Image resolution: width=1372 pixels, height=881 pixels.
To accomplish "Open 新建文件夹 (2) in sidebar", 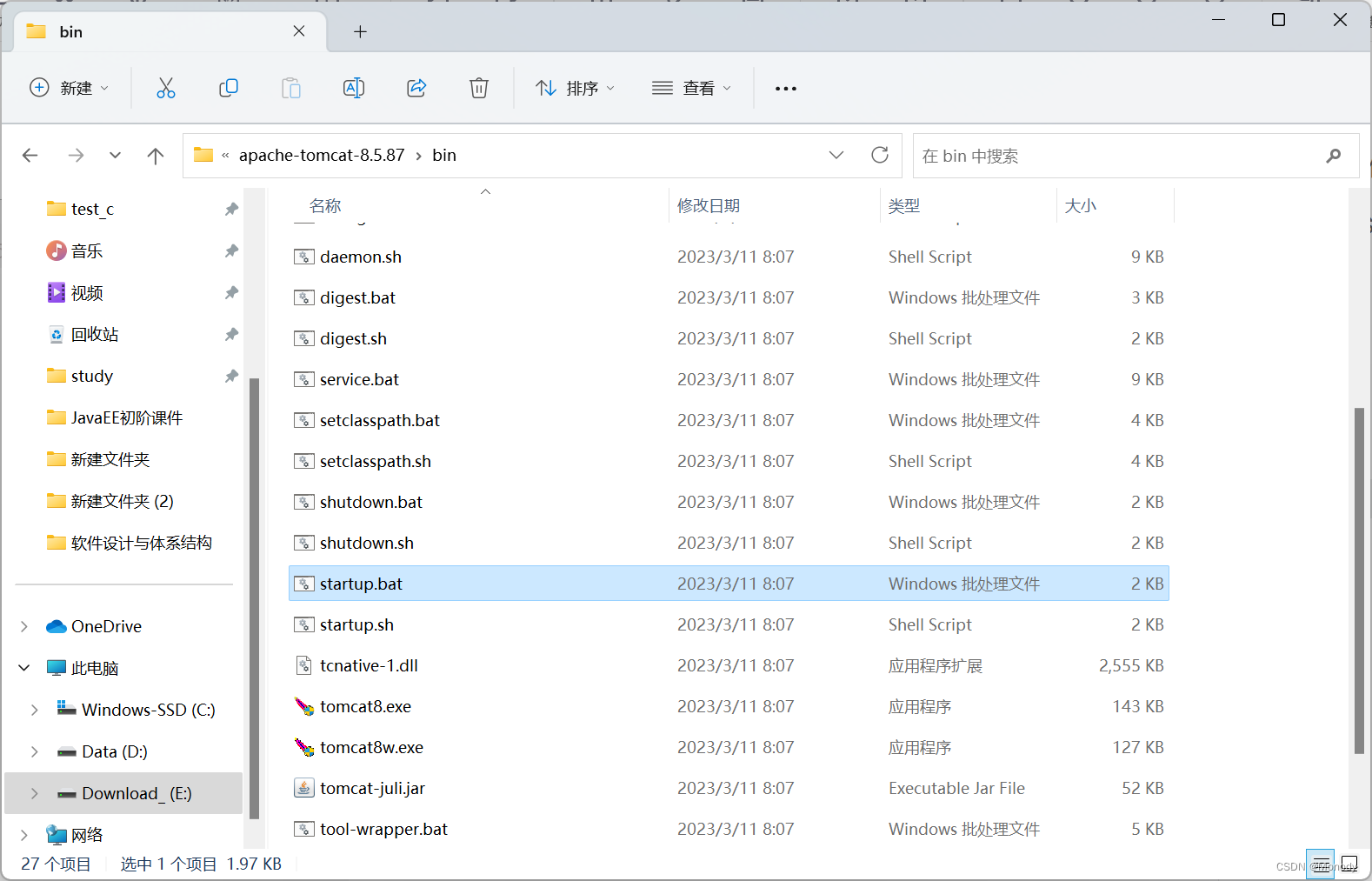I will 123,502.
